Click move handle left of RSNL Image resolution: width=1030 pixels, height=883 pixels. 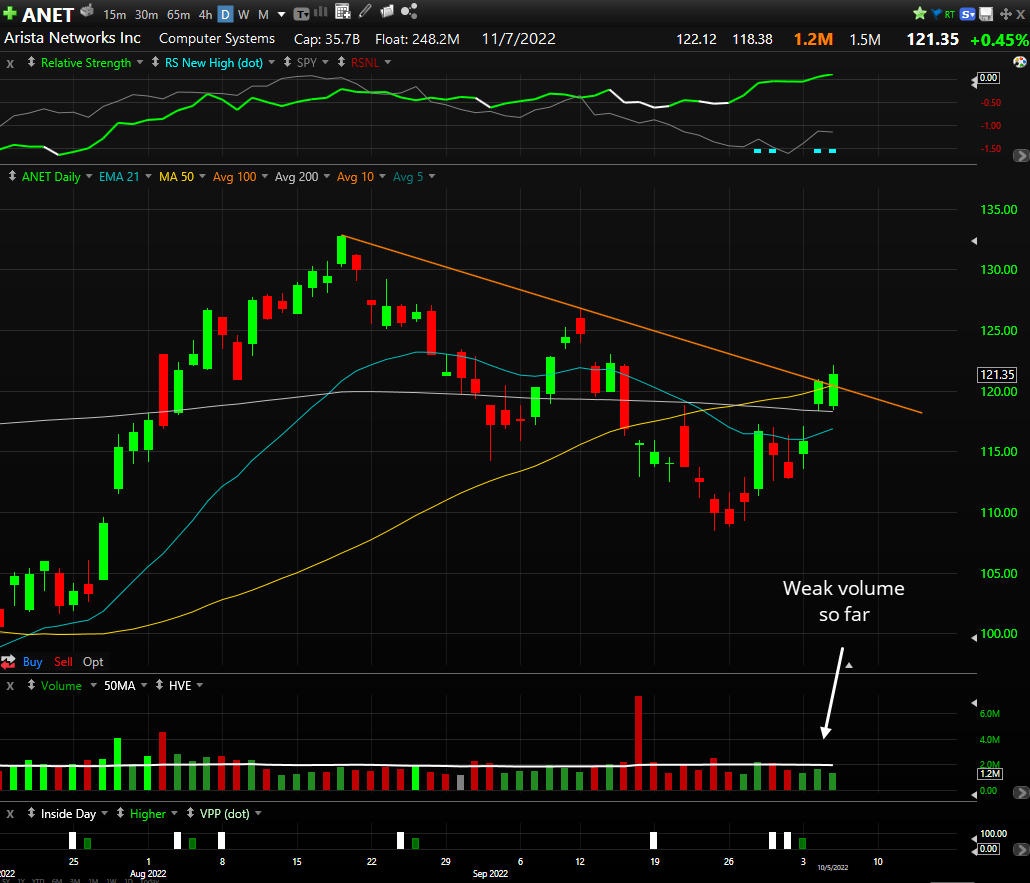point(341,62)
